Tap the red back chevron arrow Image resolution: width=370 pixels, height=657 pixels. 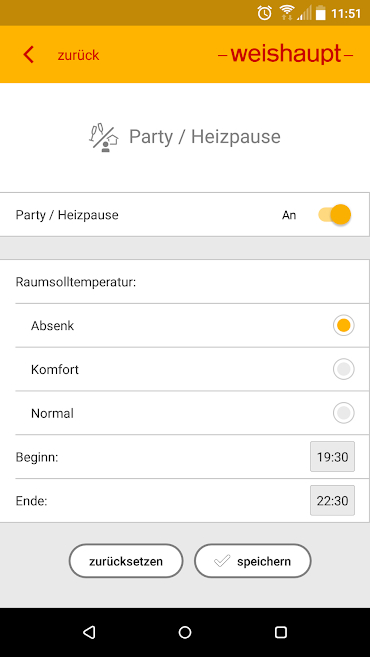pos(28,55)
